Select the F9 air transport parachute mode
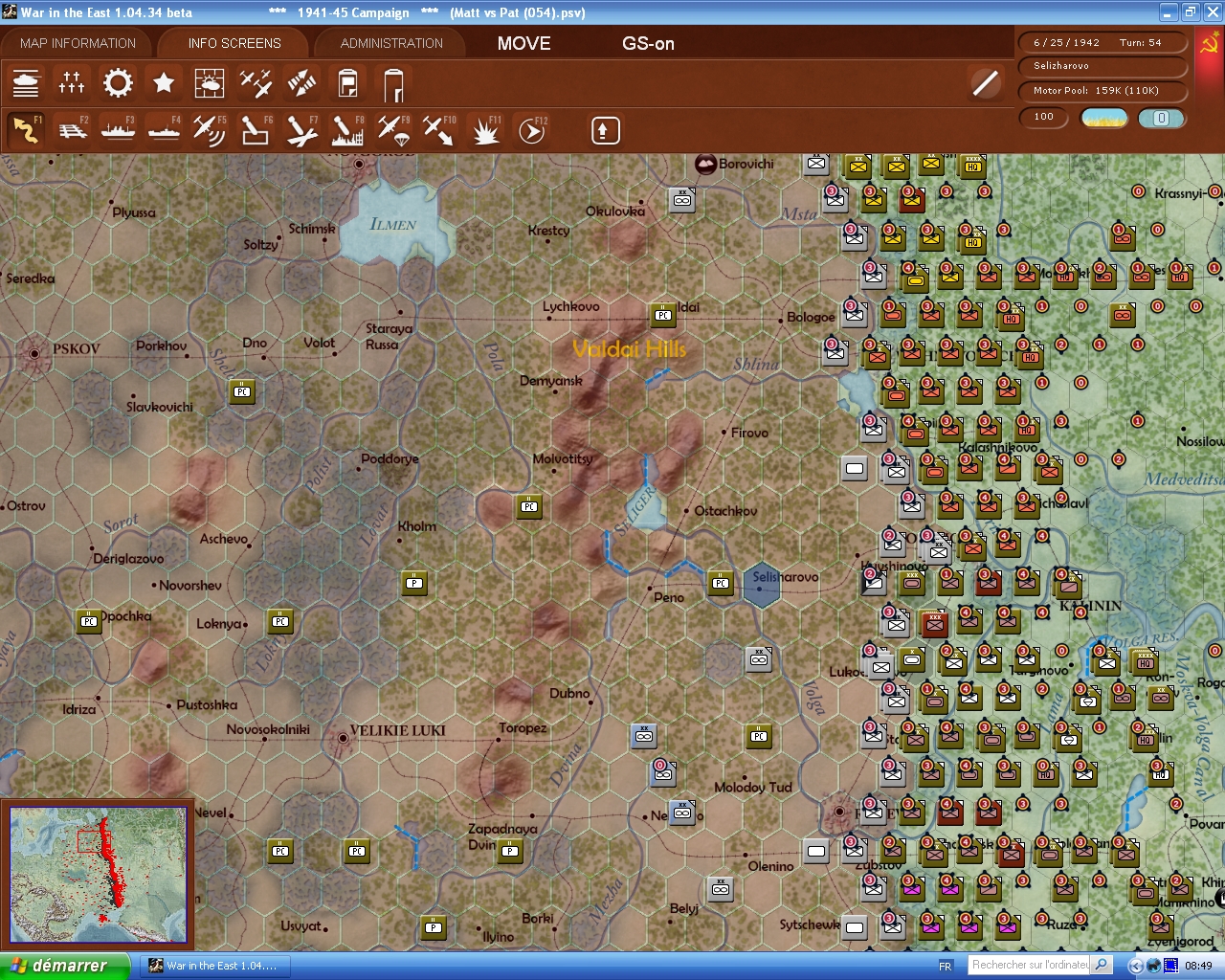 [393, 130]
